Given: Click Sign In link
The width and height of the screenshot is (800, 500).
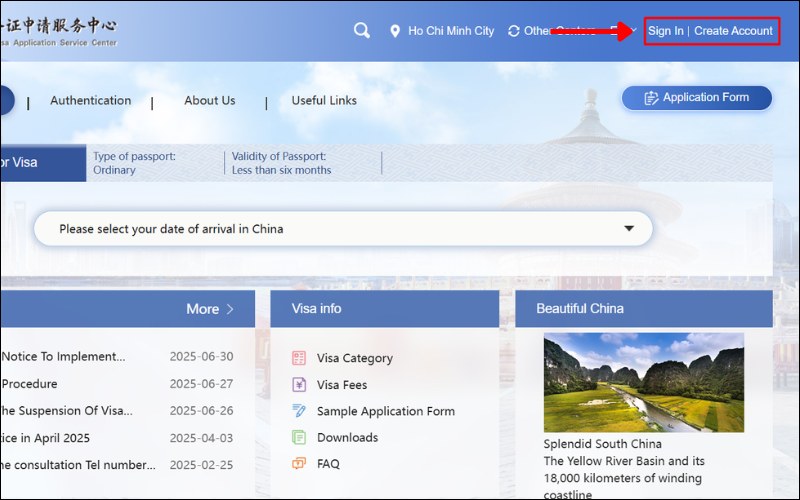Looking at the screenshot, I should pos(665,31).
